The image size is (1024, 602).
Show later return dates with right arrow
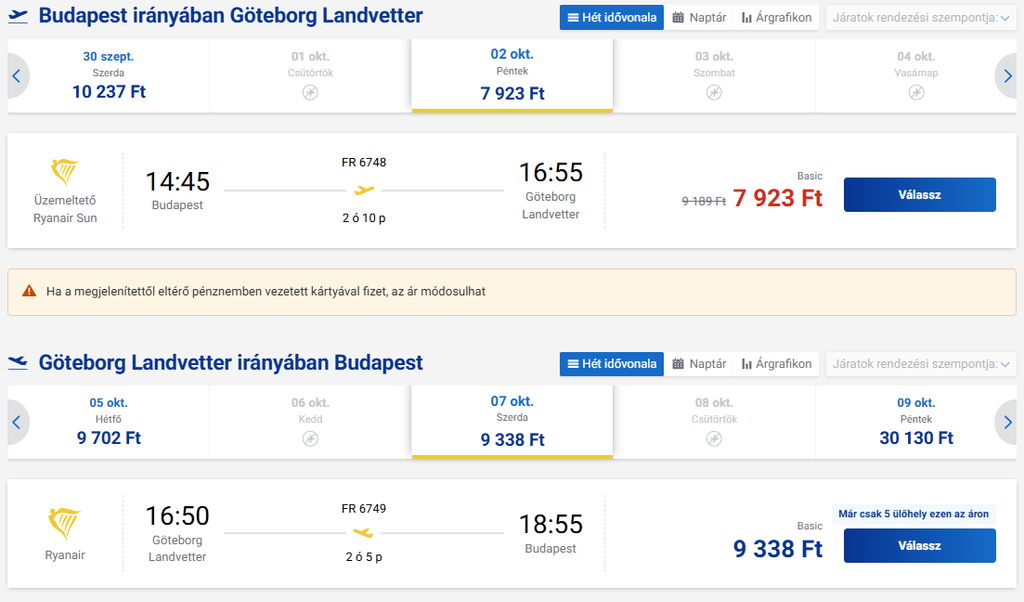[x=1008, y=422]
